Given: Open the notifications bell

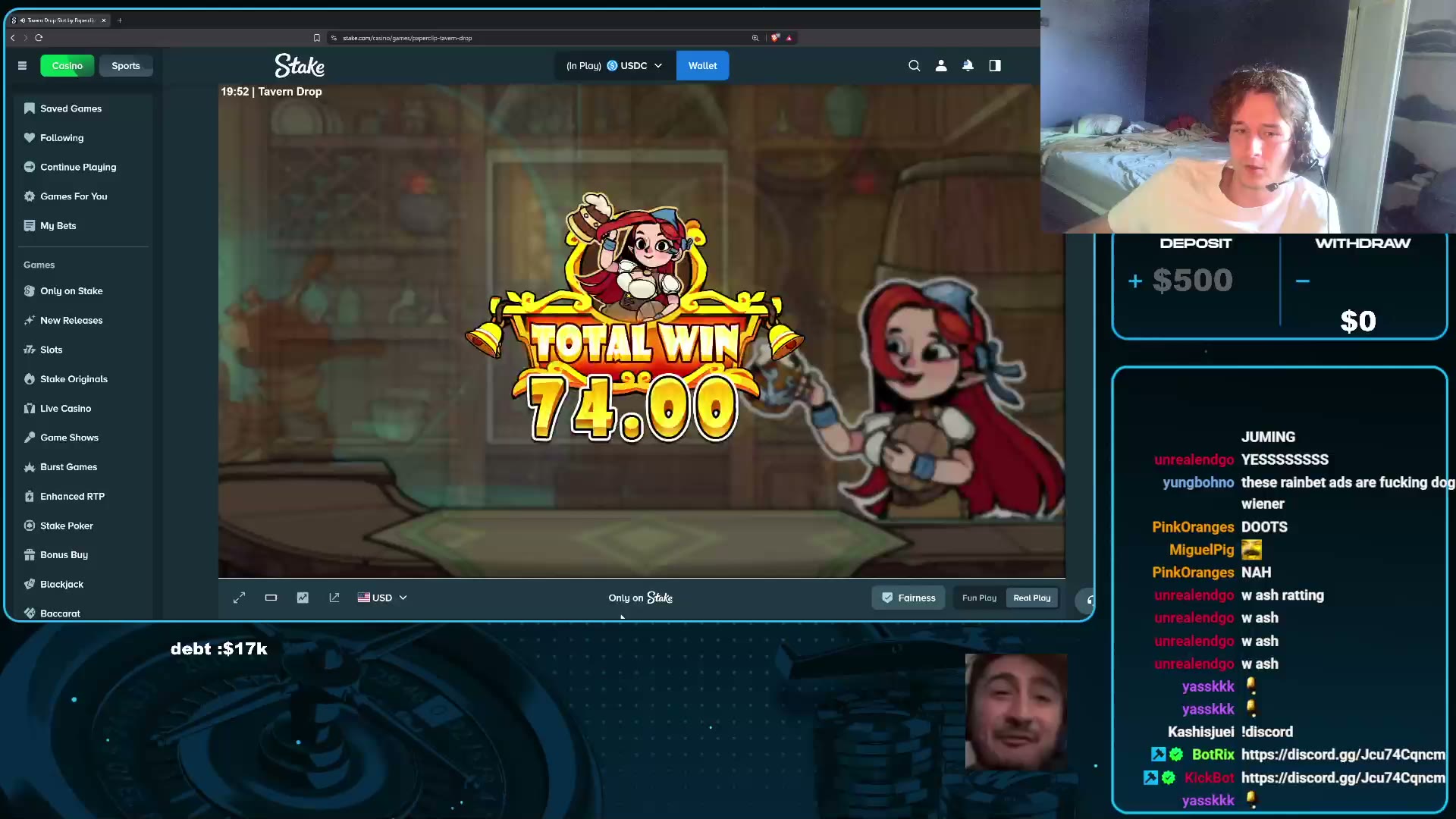Looking at the screenshot, I should point(968,66).
